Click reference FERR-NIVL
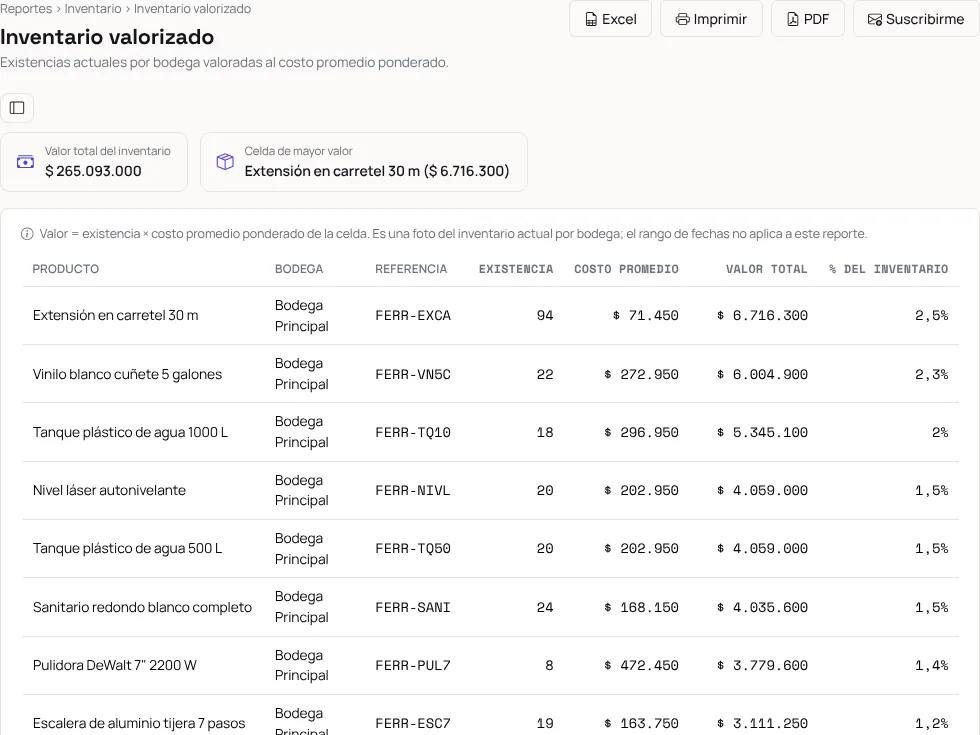Viewport: 980px width, 735px height. click(412, 491)
